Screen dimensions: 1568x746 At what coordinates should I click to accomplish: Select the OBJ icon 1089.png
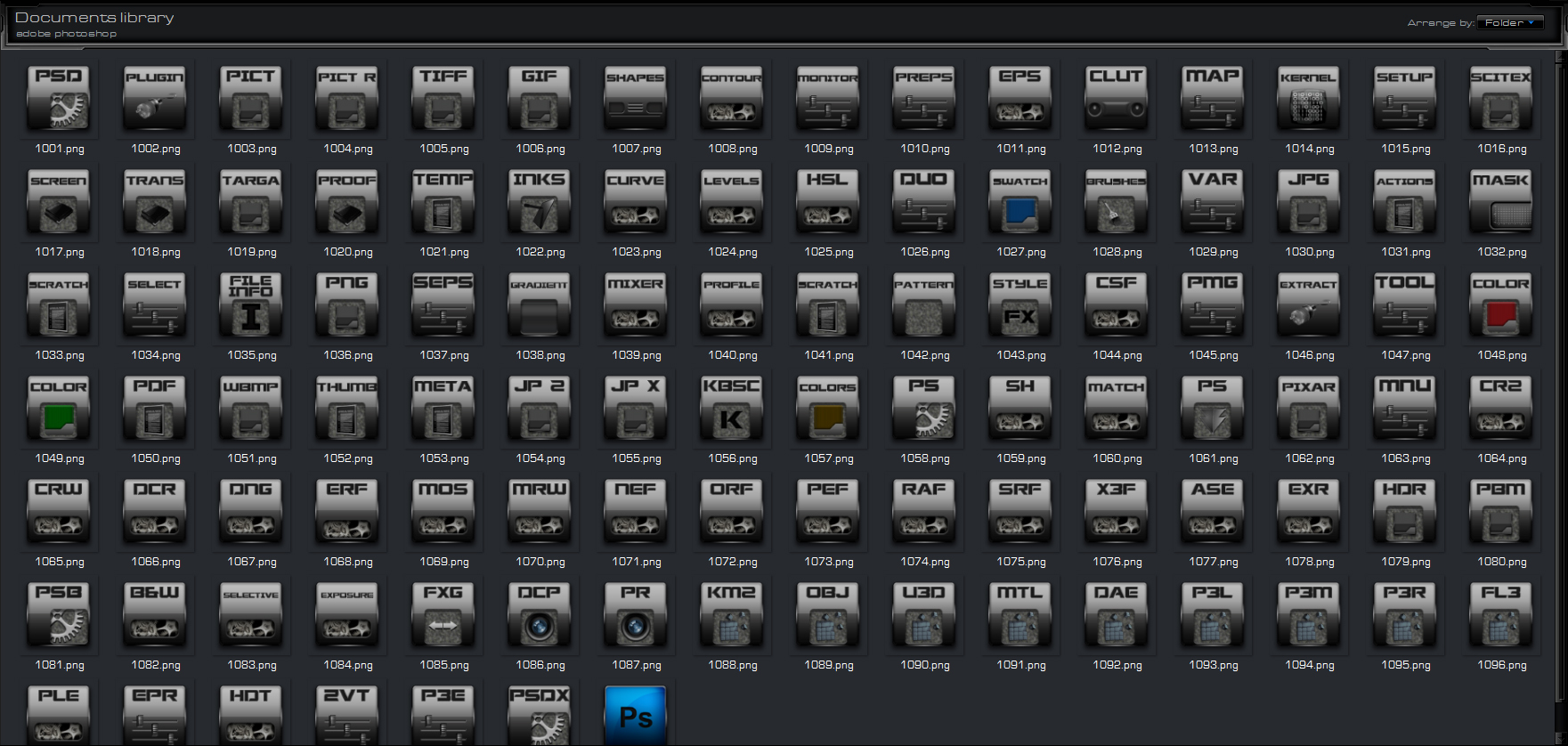tap(828, 614)
